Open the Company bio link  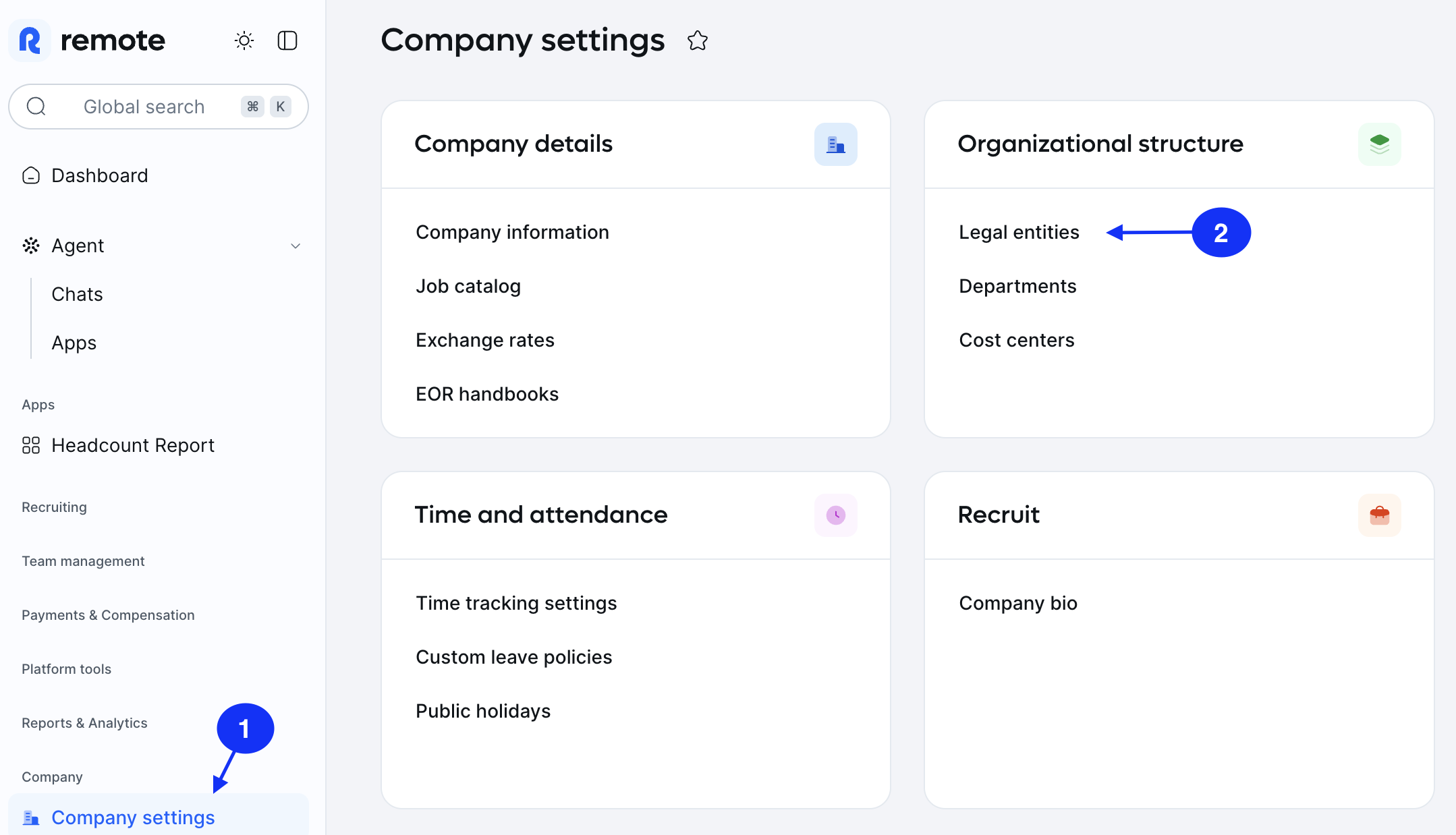pos(1018,603)
